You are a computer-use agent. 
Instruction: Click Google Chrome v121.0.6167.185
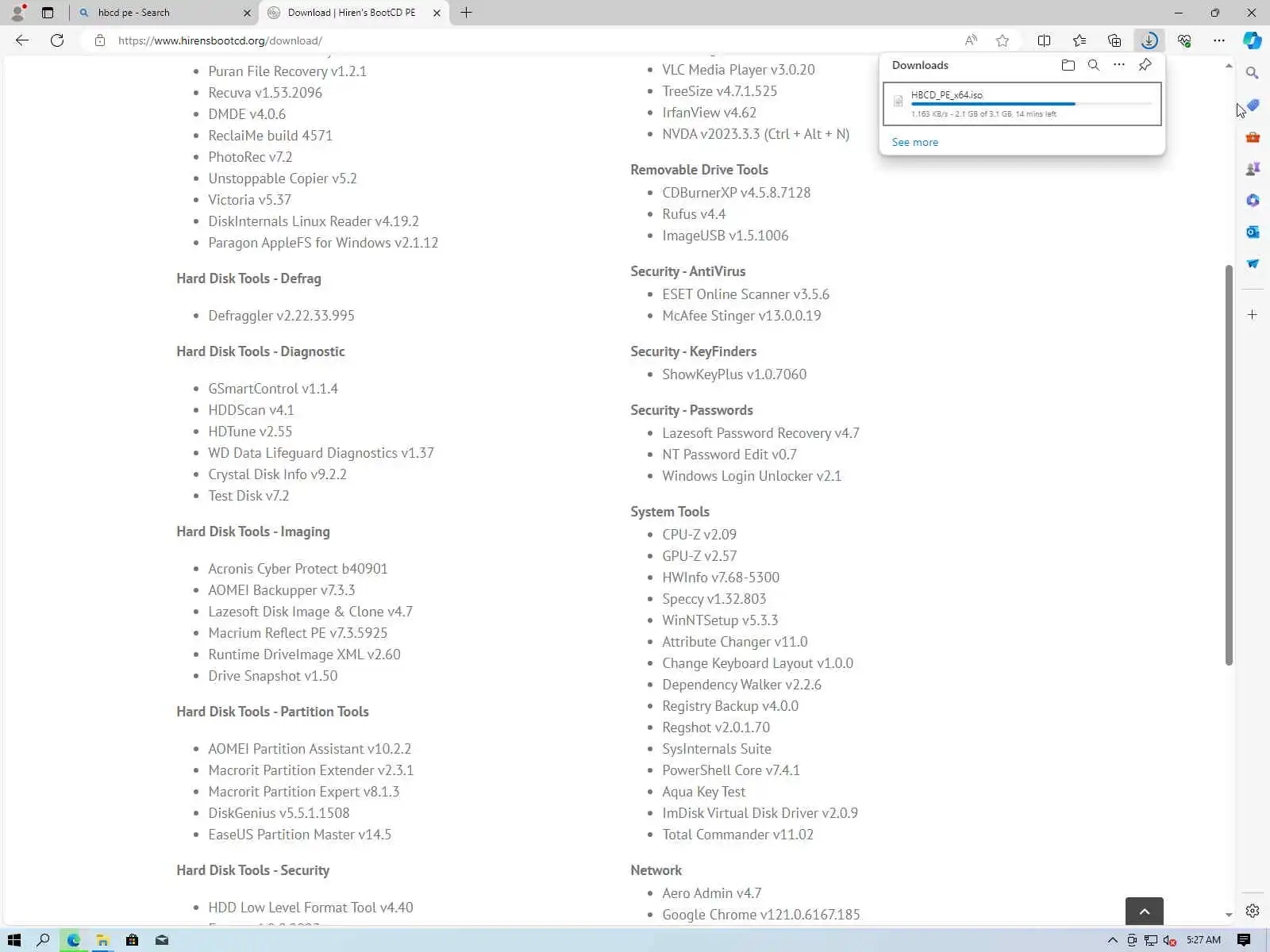760,915
